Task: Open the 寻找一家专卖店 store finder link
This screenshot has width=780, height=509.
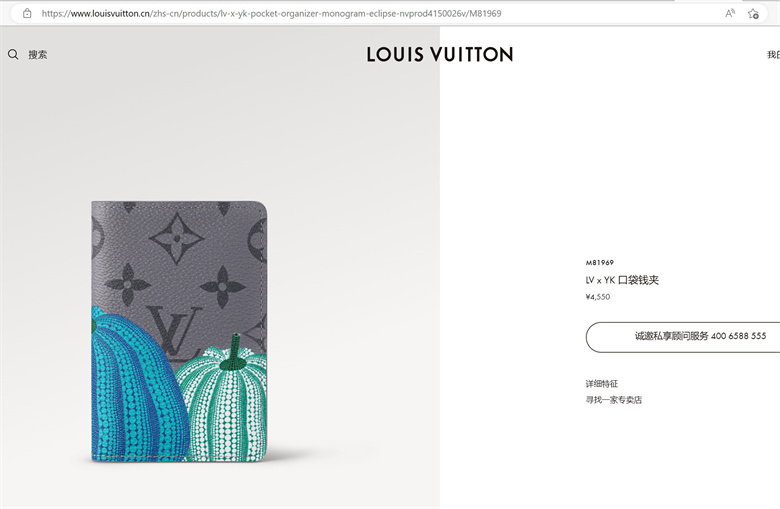Action: coord(613,400)
